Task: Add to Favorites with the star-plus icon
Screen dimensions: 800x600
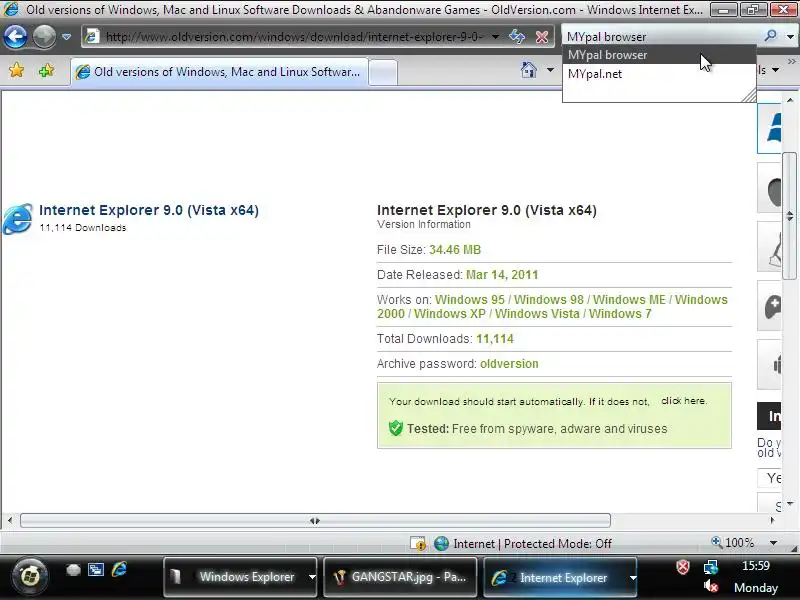Action: click(46, 70)
